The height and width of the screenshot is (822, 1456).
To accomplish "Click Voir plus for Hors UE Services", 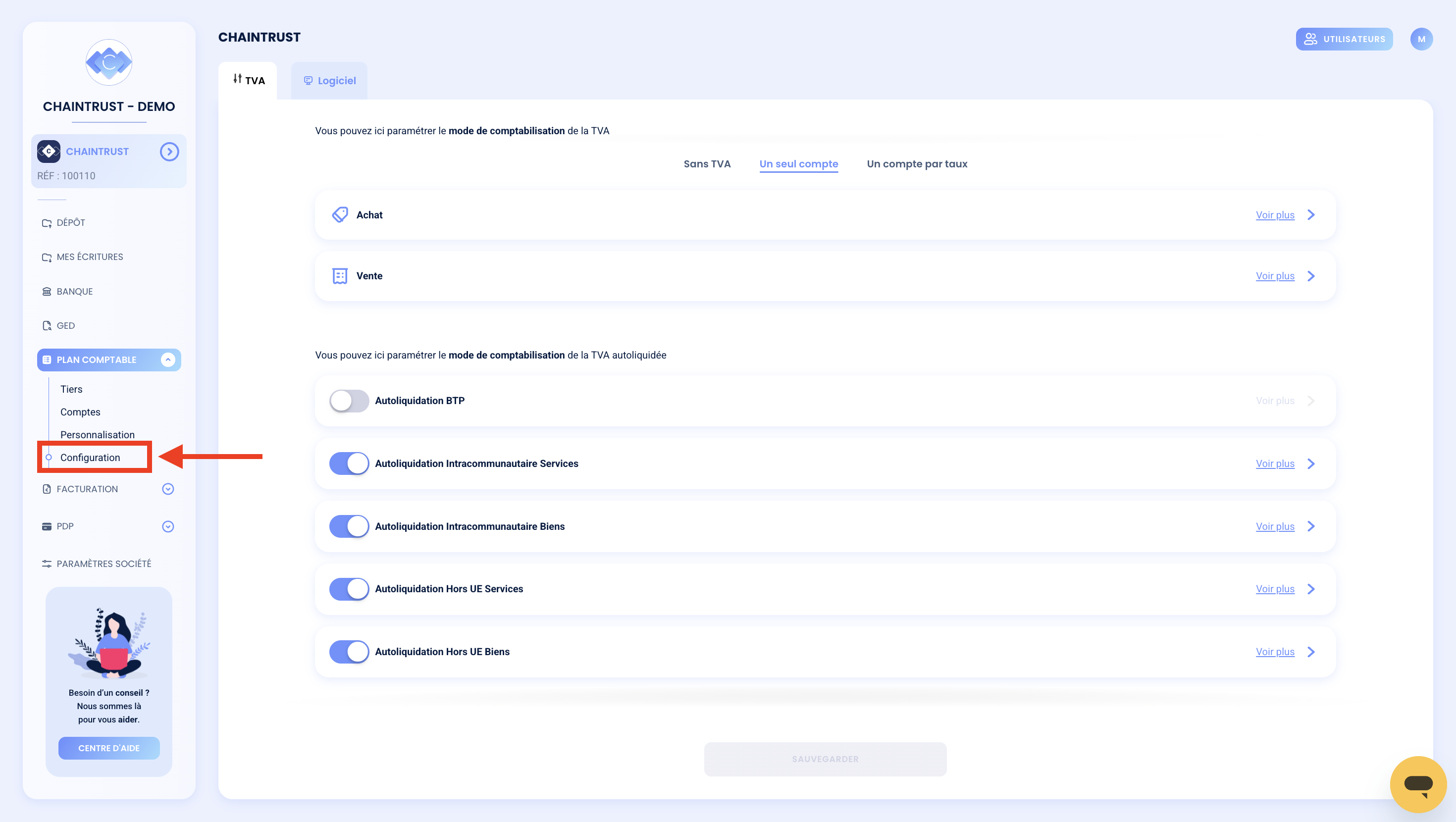I will pyautogui.click(x=1275, y=589).
